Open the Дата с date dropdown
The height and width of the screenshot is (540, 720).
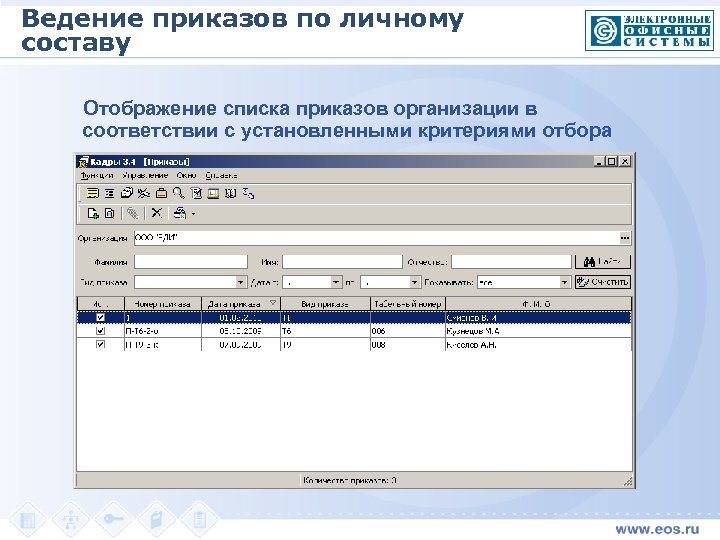336,282
